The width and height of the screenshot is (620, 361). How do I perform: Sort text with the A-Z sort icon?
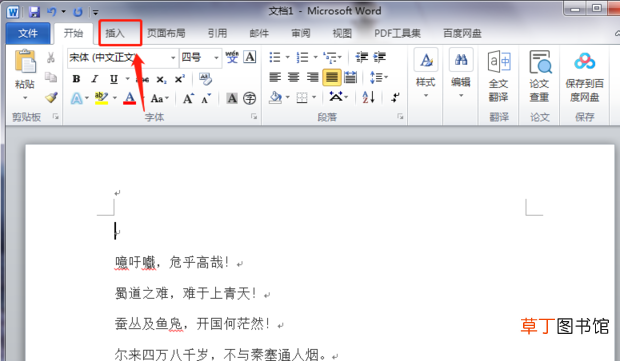(x=368, y=97)
